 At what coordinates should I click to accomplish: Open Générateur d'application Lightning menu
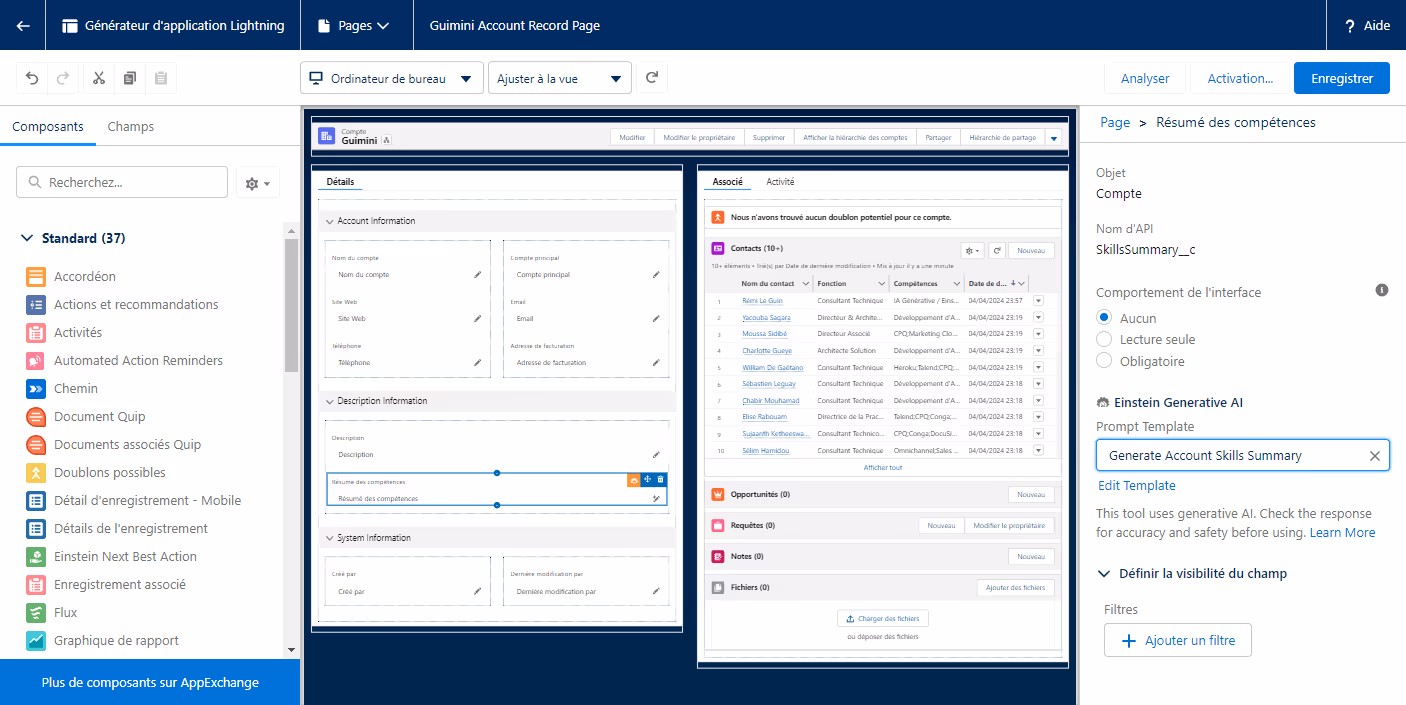pos(173,26)
